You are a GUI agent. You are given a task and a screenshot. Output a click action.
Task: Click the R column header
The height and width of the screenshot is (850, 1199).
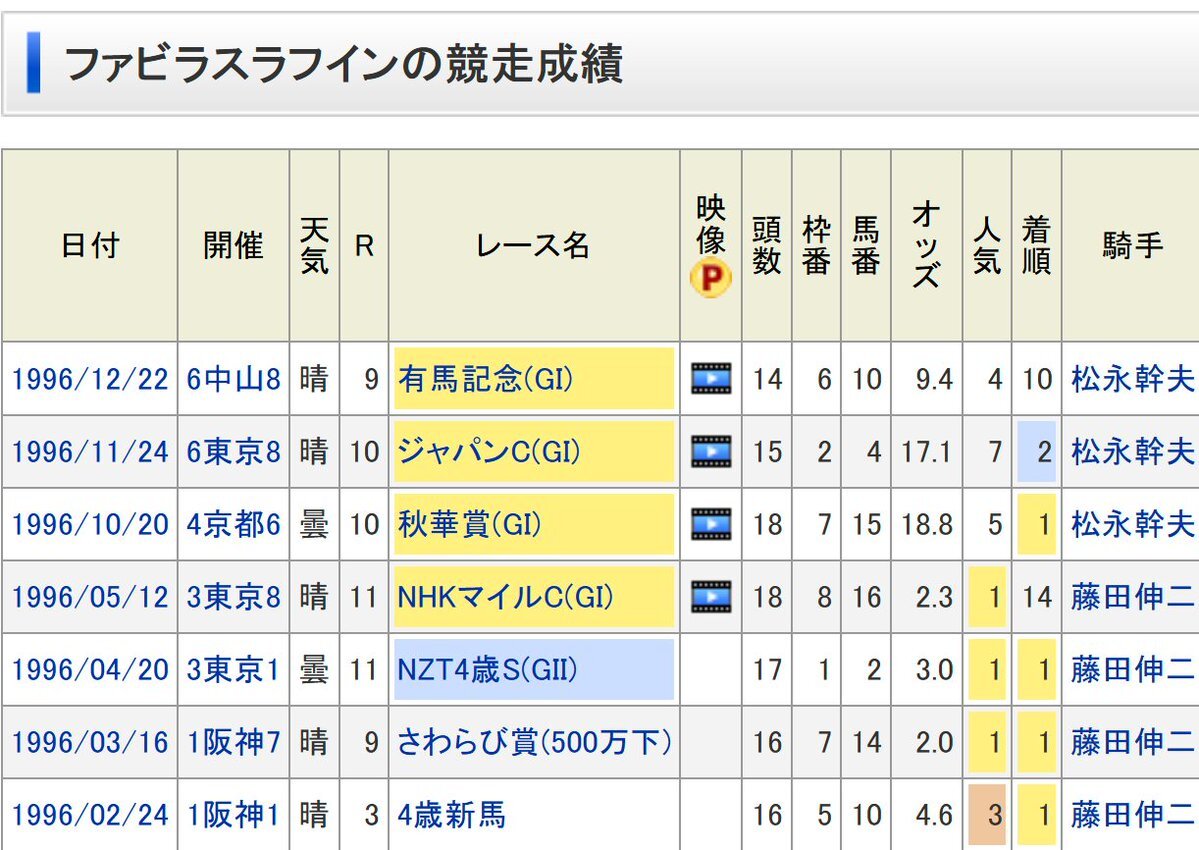click(x=364, y=246)
